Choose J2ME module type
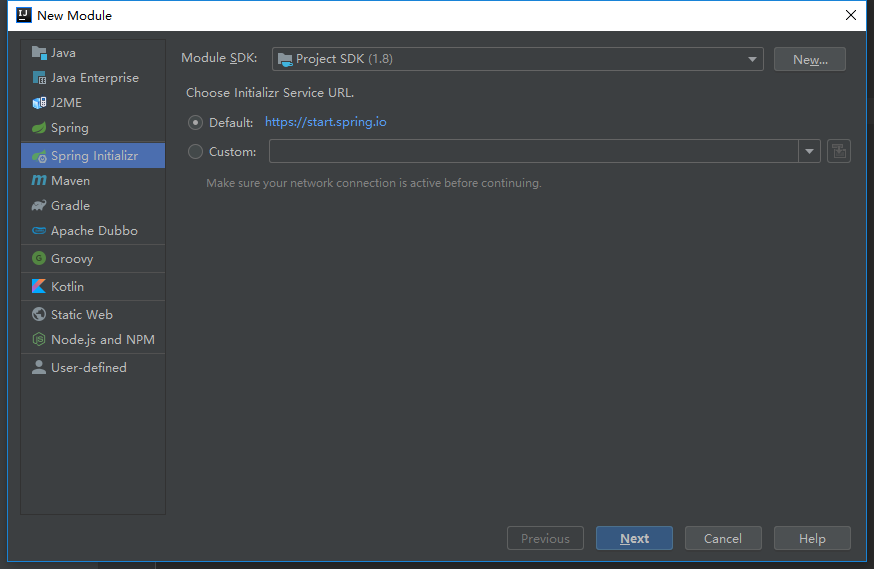The image size is (874, 569). pyautogui.click(x=93, y=103)
